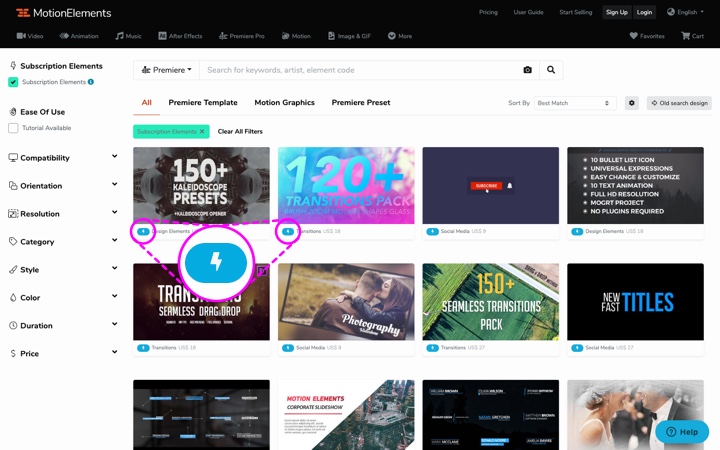Remove the Subscription Elements filter chip

pos(202,131)
